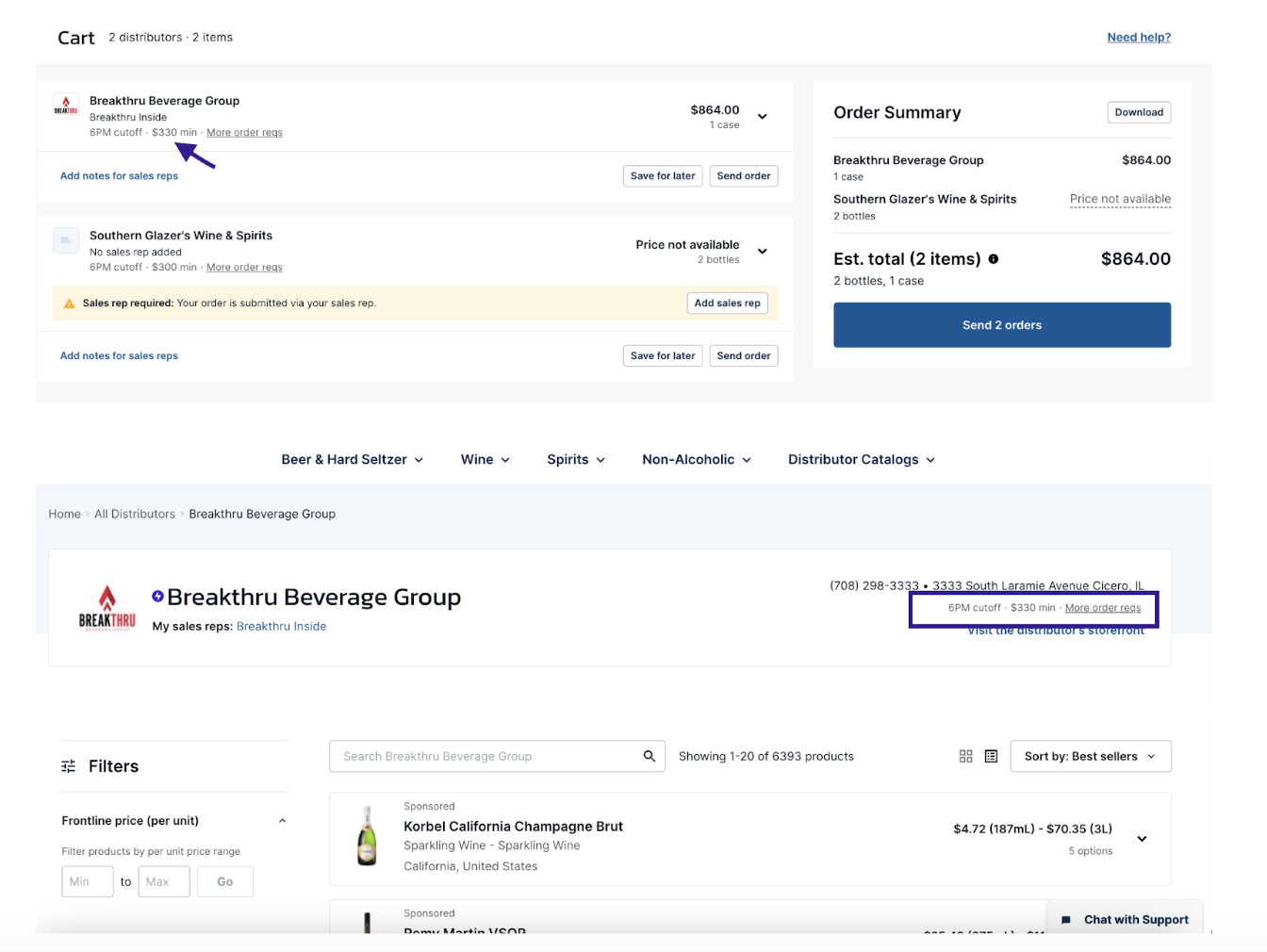Open the Beer & Hard Seltzer menu

pyautogui.click(x=353, y=459)
